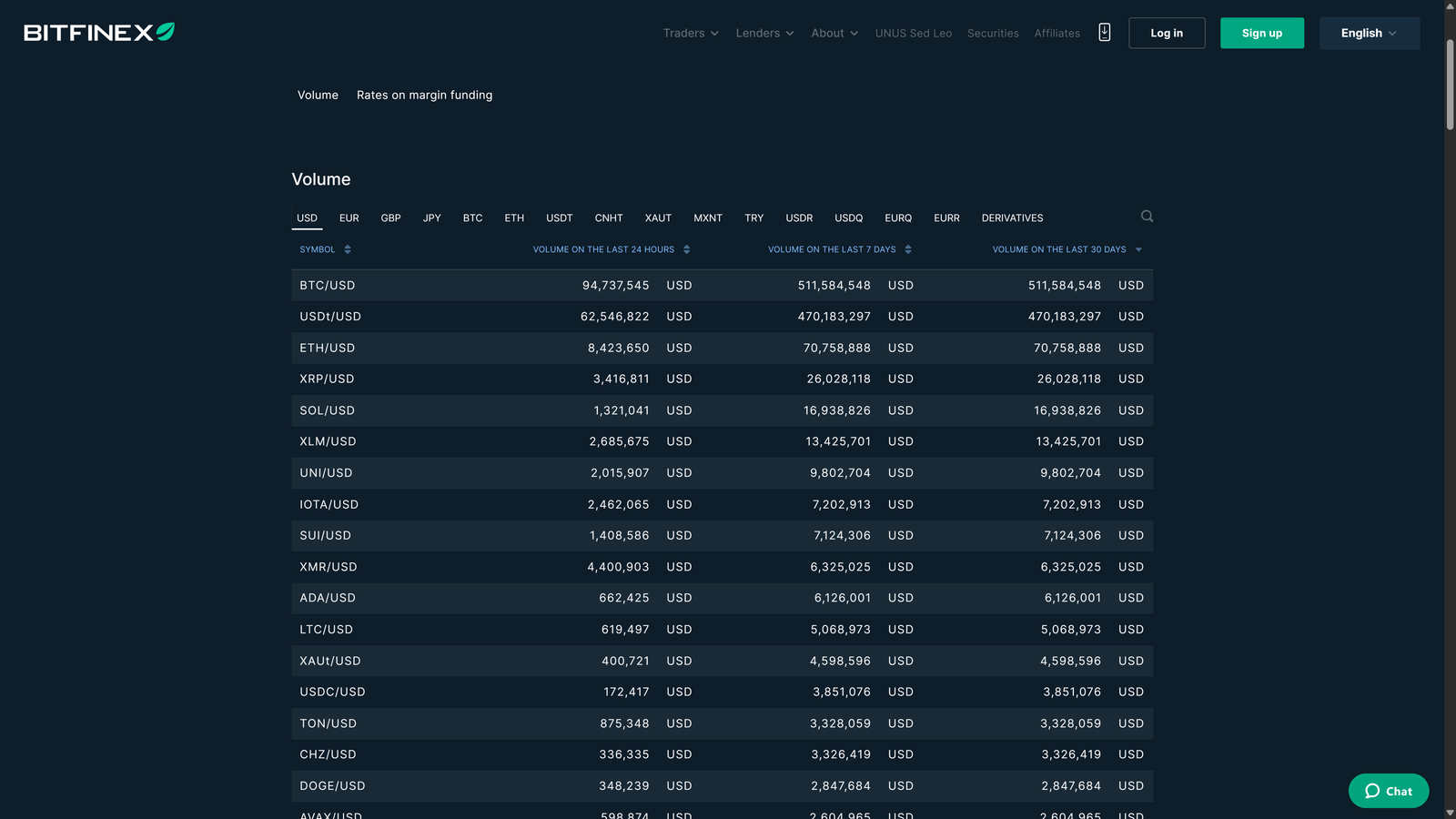1456x819 pixels.
Task: Click the Log in button
Action: click(x=1167, y=33)
